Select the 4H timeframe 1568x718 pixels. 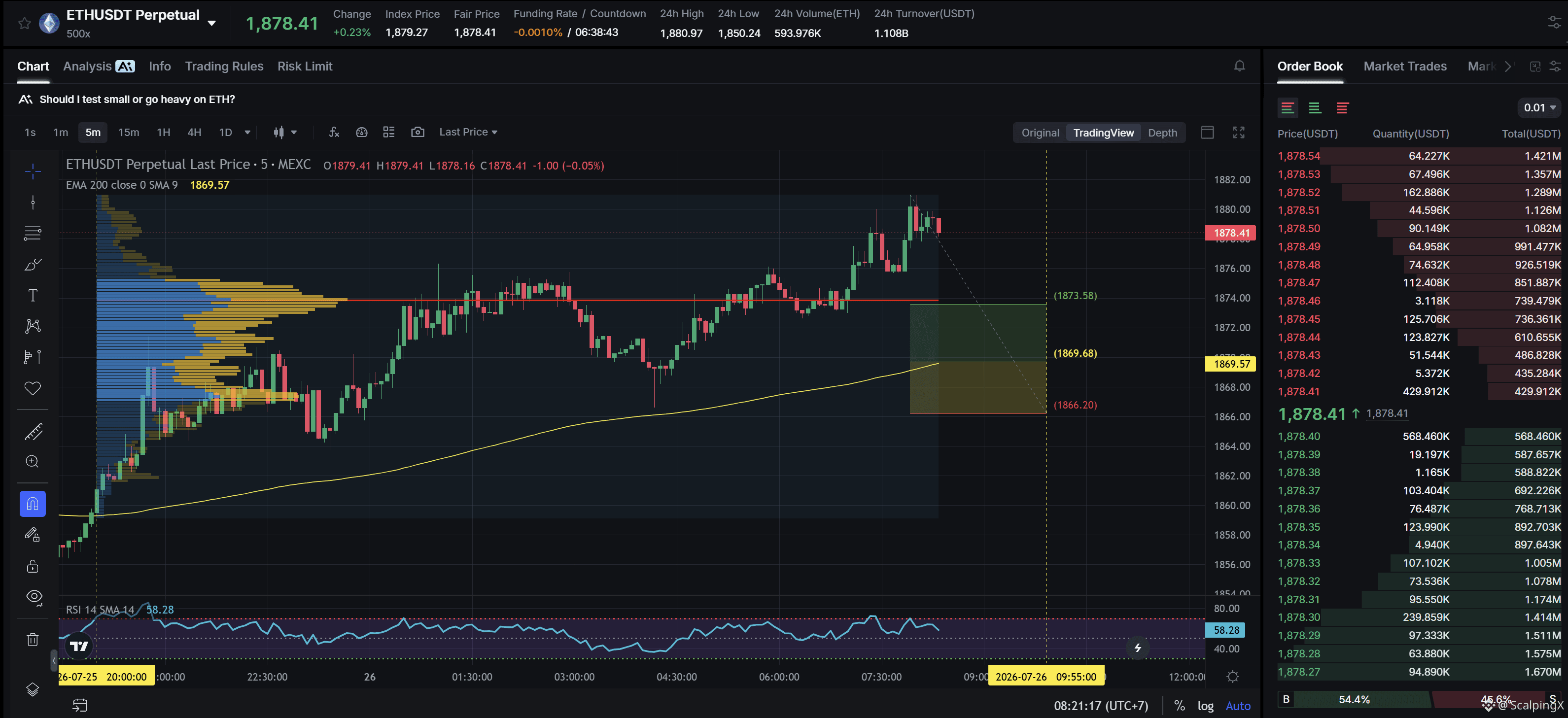pos(194,132)
